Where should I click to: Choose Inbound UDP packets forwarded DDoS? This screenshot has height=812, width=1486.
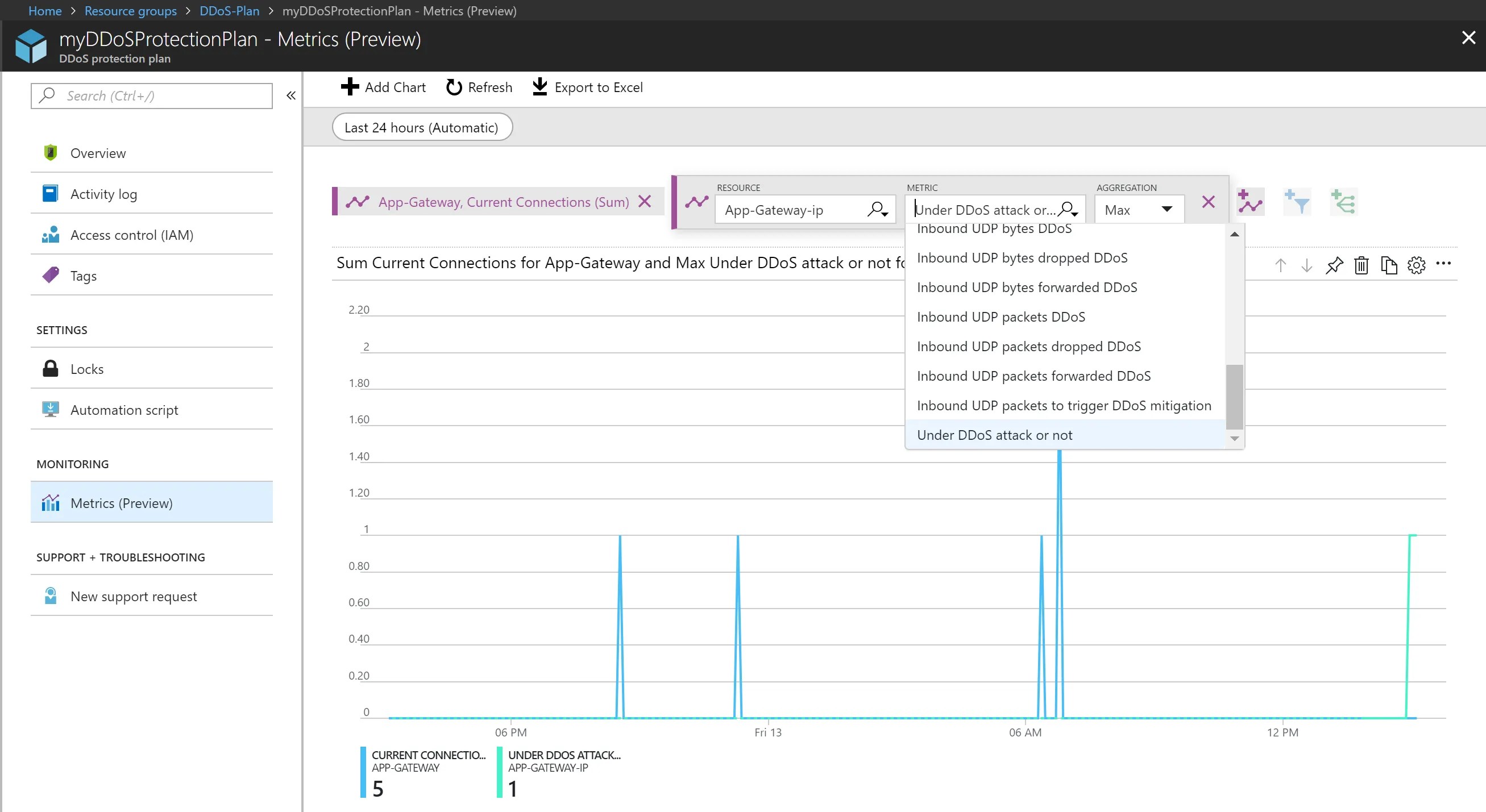point(1065,376)
